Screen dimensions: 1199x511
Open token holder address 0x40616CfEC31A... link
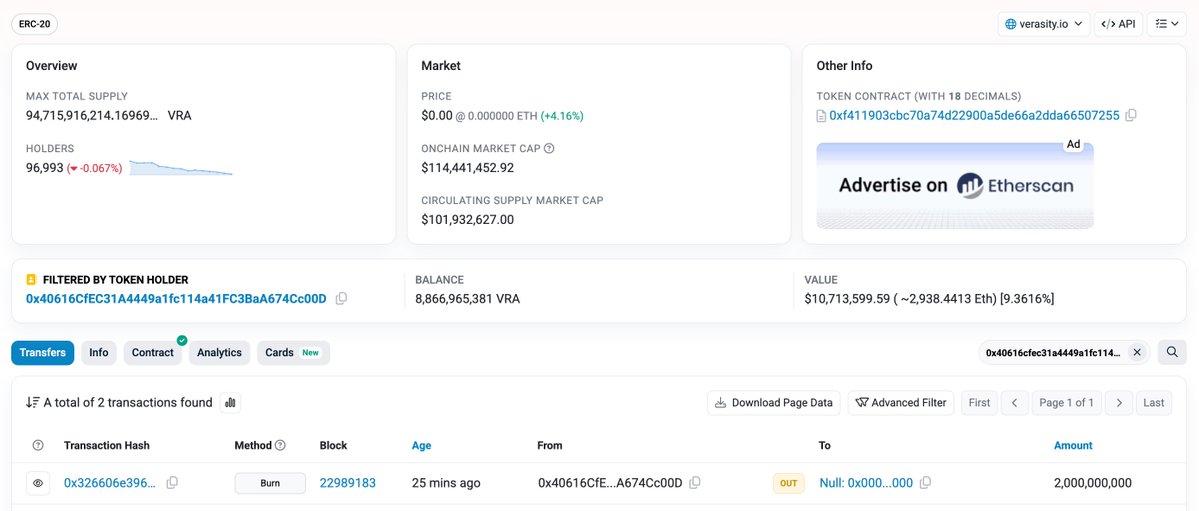tap(176, 298)
